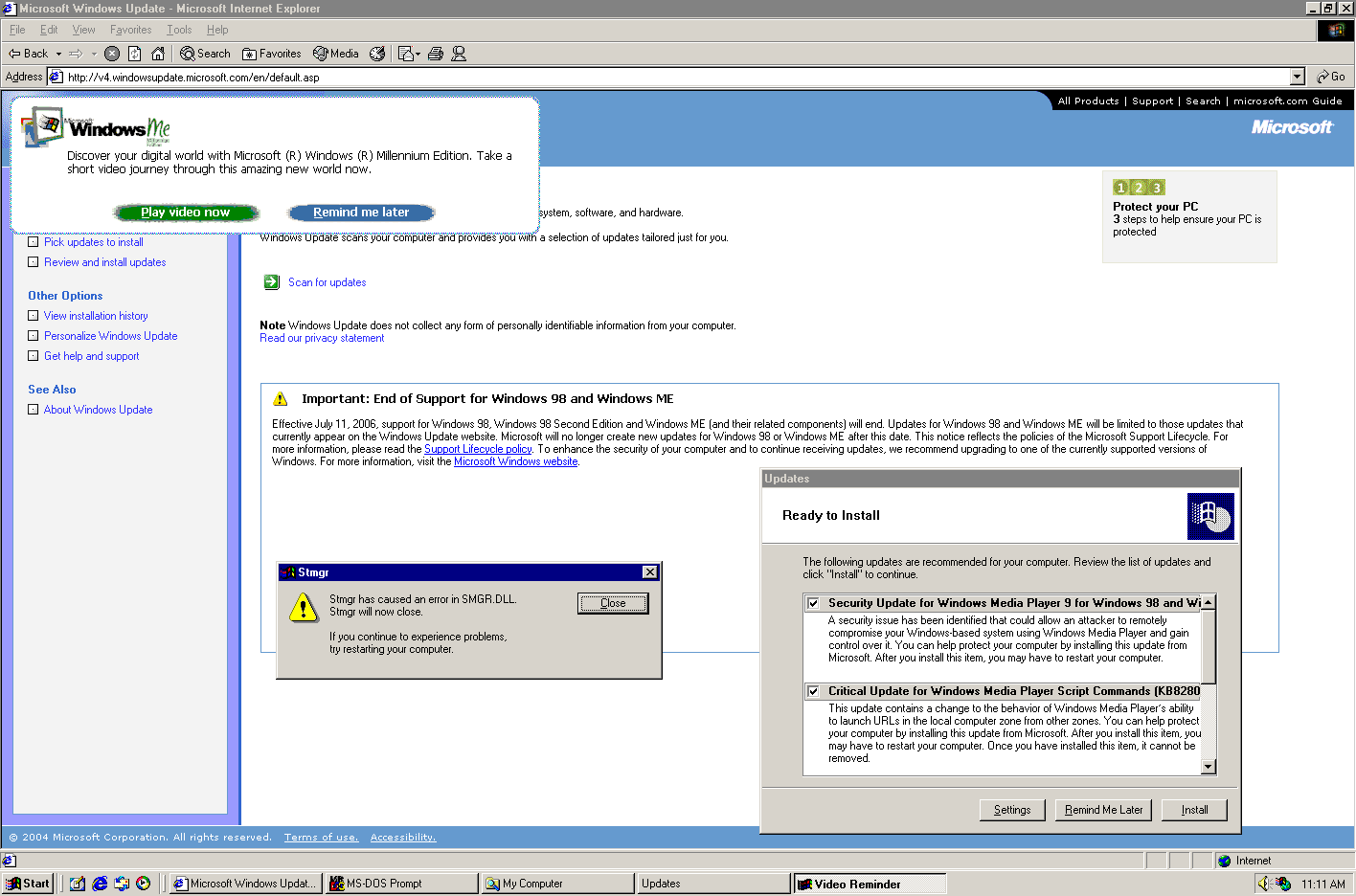Click the Show Desktop quick launch icon
Screen dimensions: 1356x896
78,884
